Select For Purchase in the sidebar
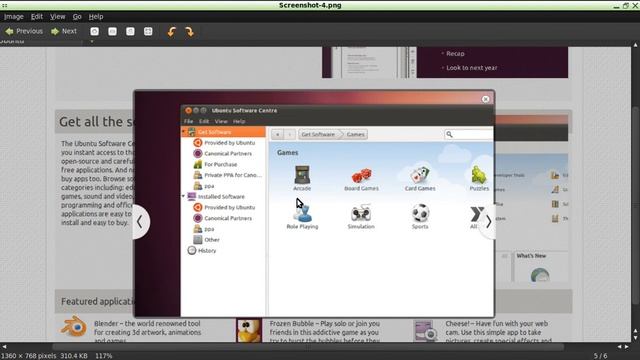This screenshot has width=640, height=360. [215, 164]
